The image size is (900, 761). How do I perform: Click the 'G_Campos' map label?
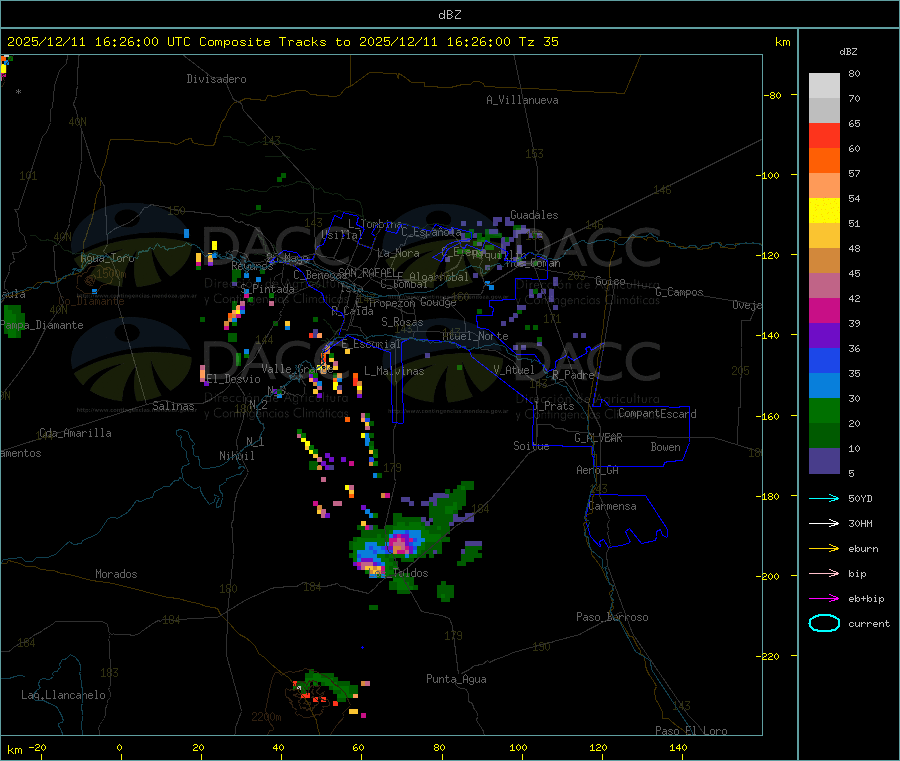[x=679, y=292]
